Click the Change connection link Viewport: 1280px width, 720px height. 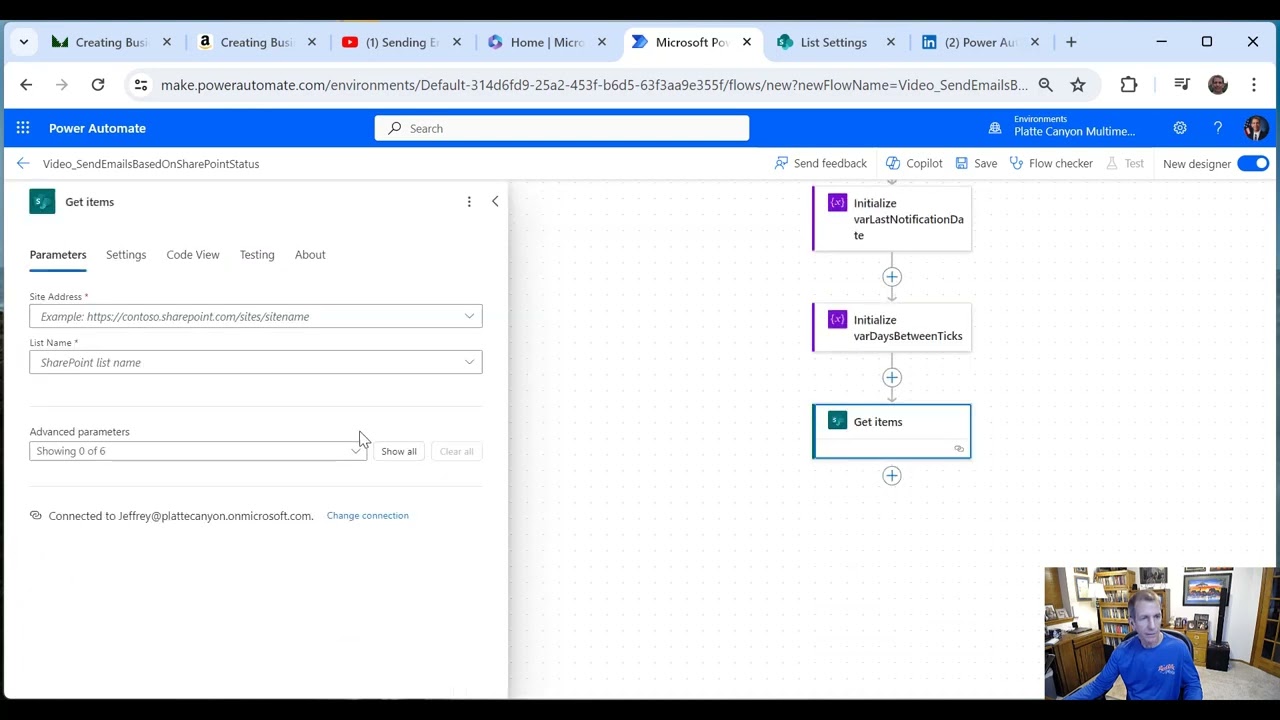point(368,515)
